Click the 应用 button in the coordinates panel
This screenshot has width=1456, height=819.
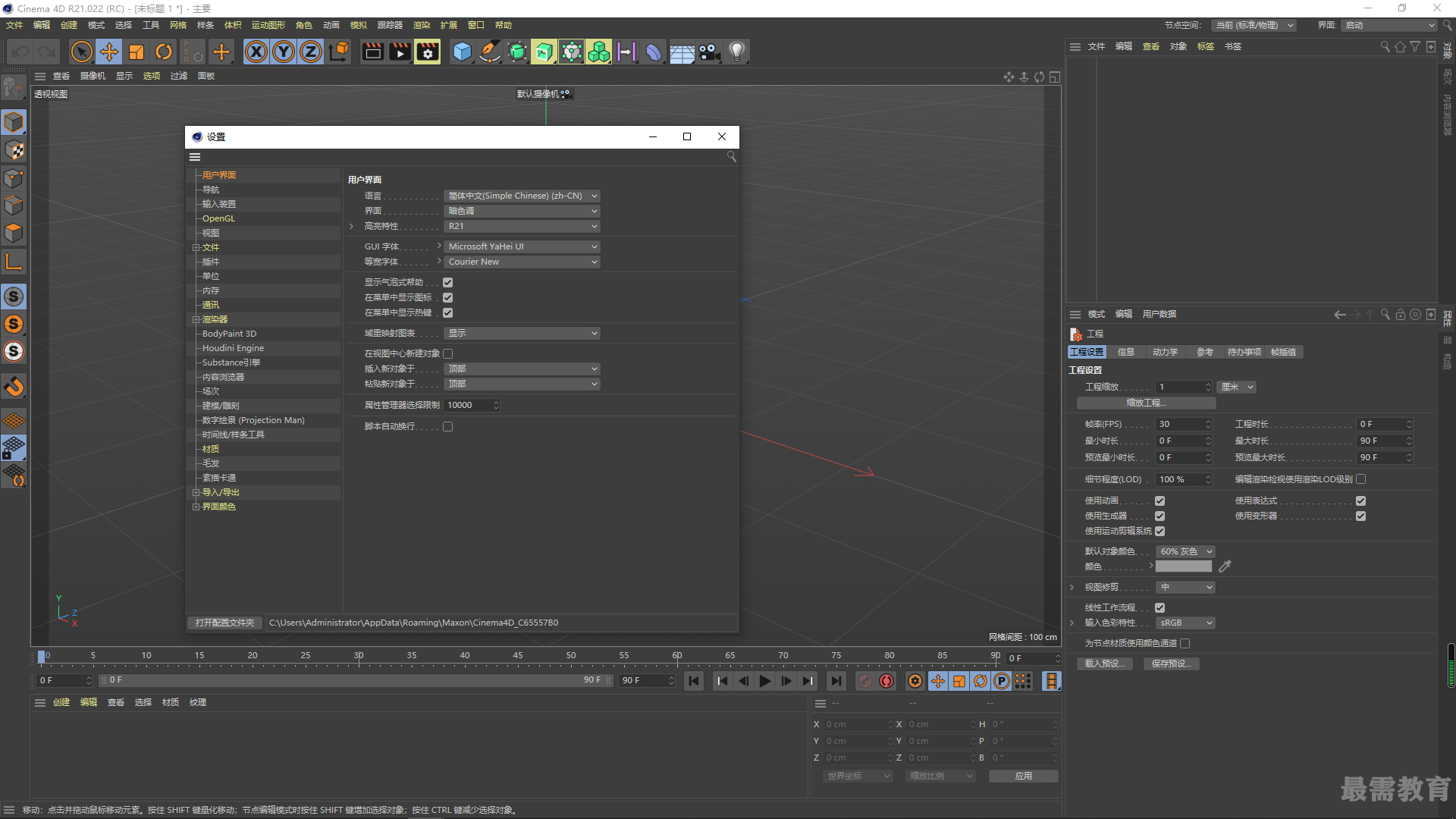tap(1023, 776)
